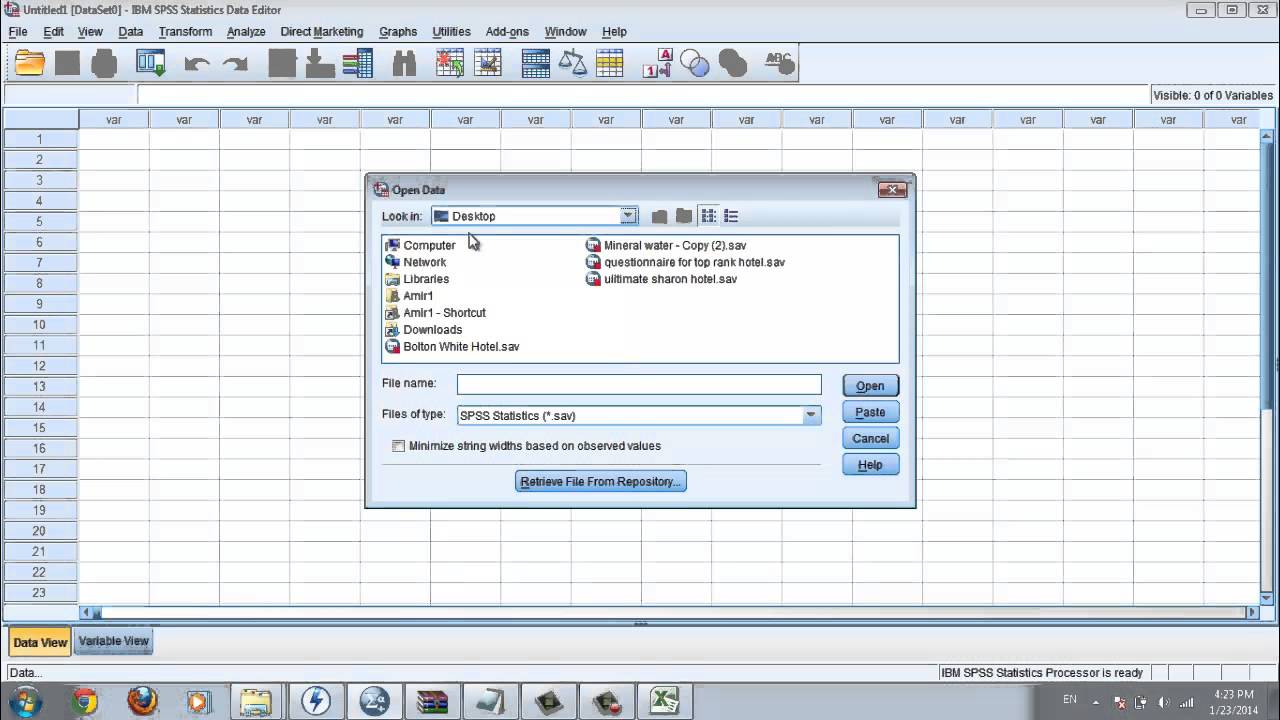Open the Recall recently used dialogs icon
Image resolution: width=1280 pixels, height=720 pixels.
[x=151, y=63]
